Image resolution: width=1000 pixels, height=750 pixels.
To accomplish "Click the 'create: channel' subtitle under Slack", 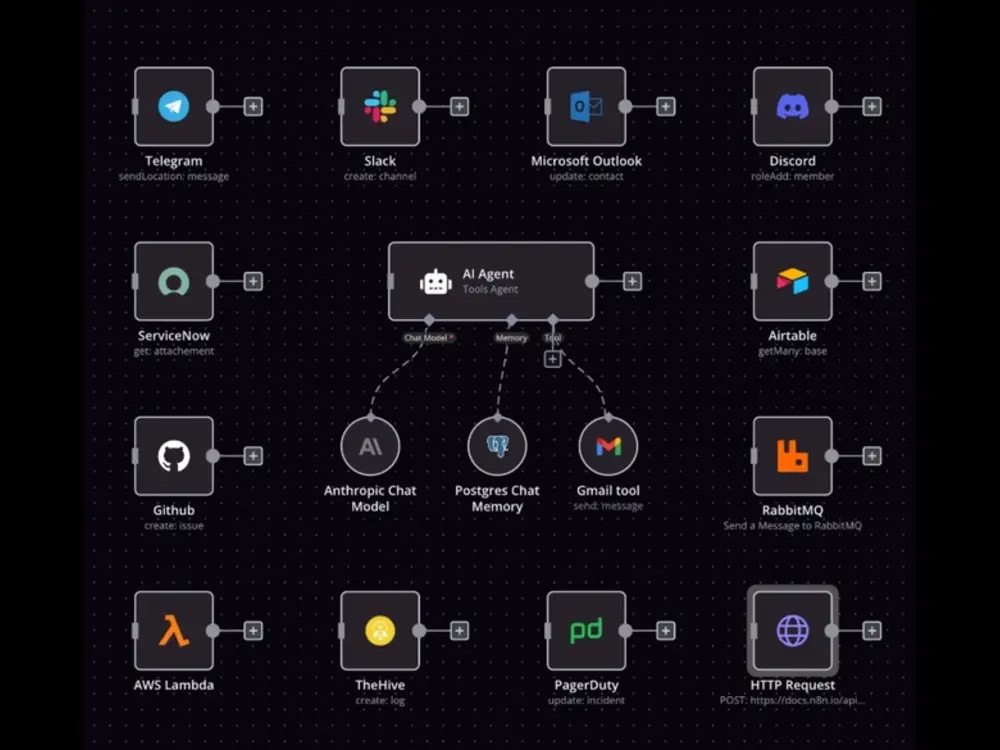I will point(380,177).
